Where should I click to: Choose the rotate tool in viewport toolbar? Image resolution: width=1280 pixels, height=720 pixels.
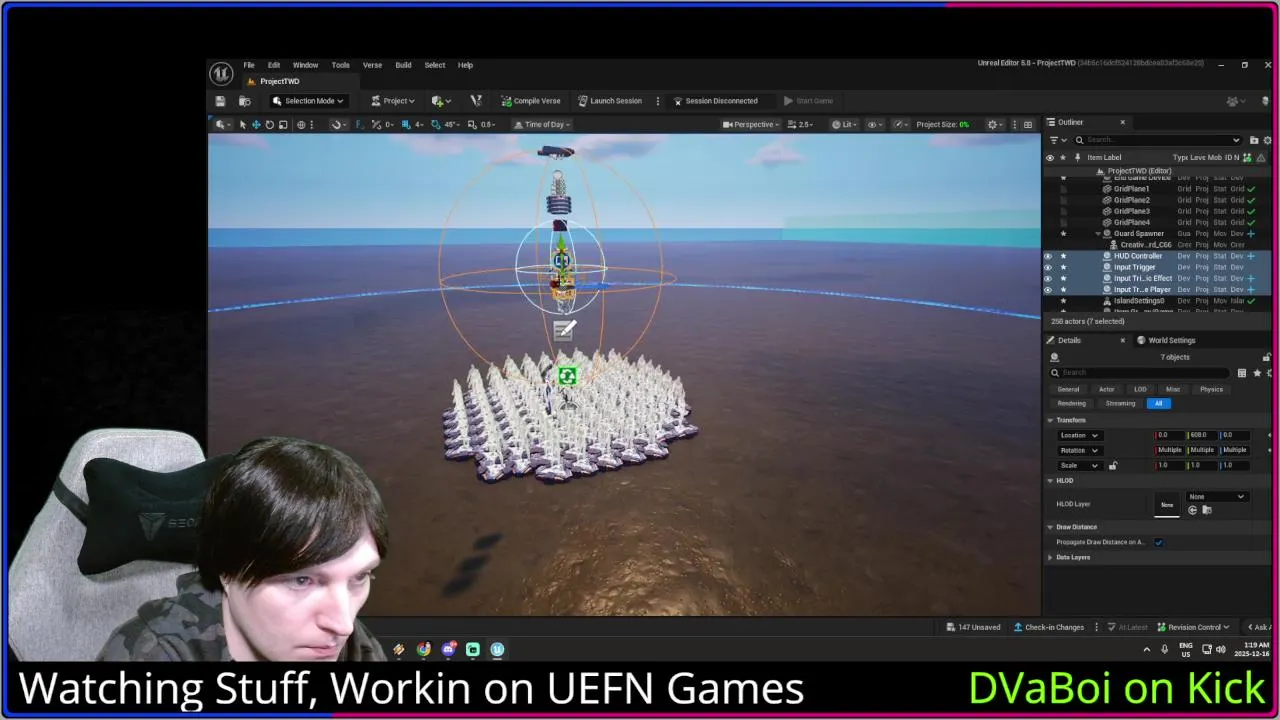coord(269,125)
